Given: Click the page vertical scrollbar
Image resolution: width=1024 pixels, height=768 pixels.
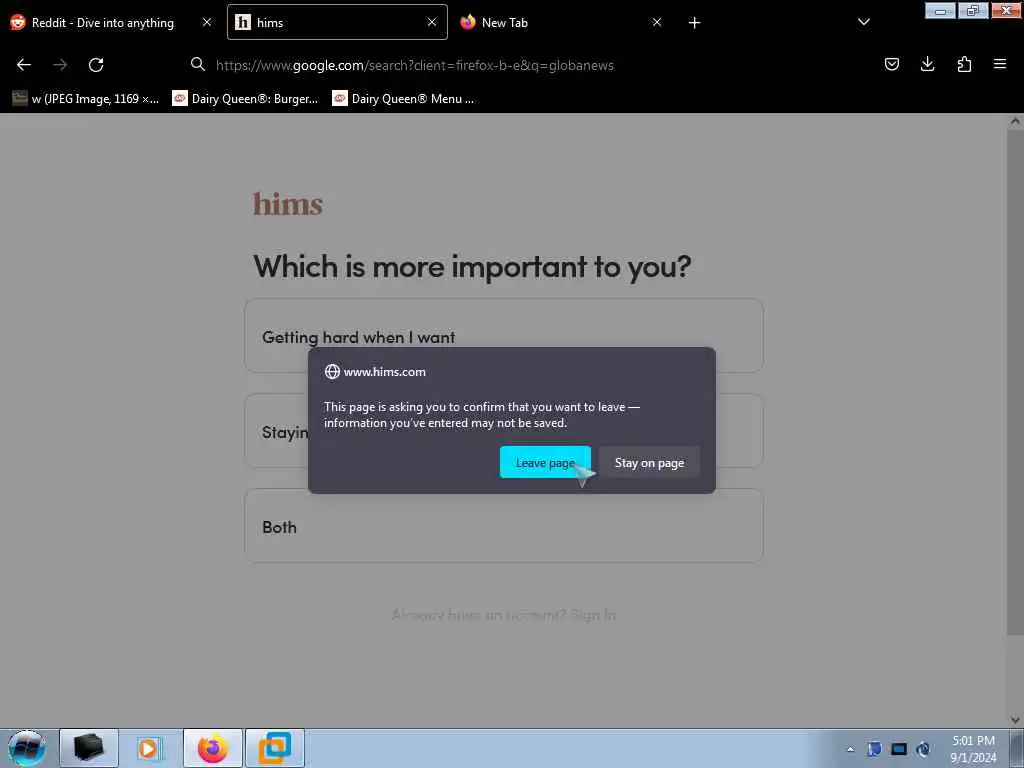Looking at the screenshot, I should (1015, 382).
